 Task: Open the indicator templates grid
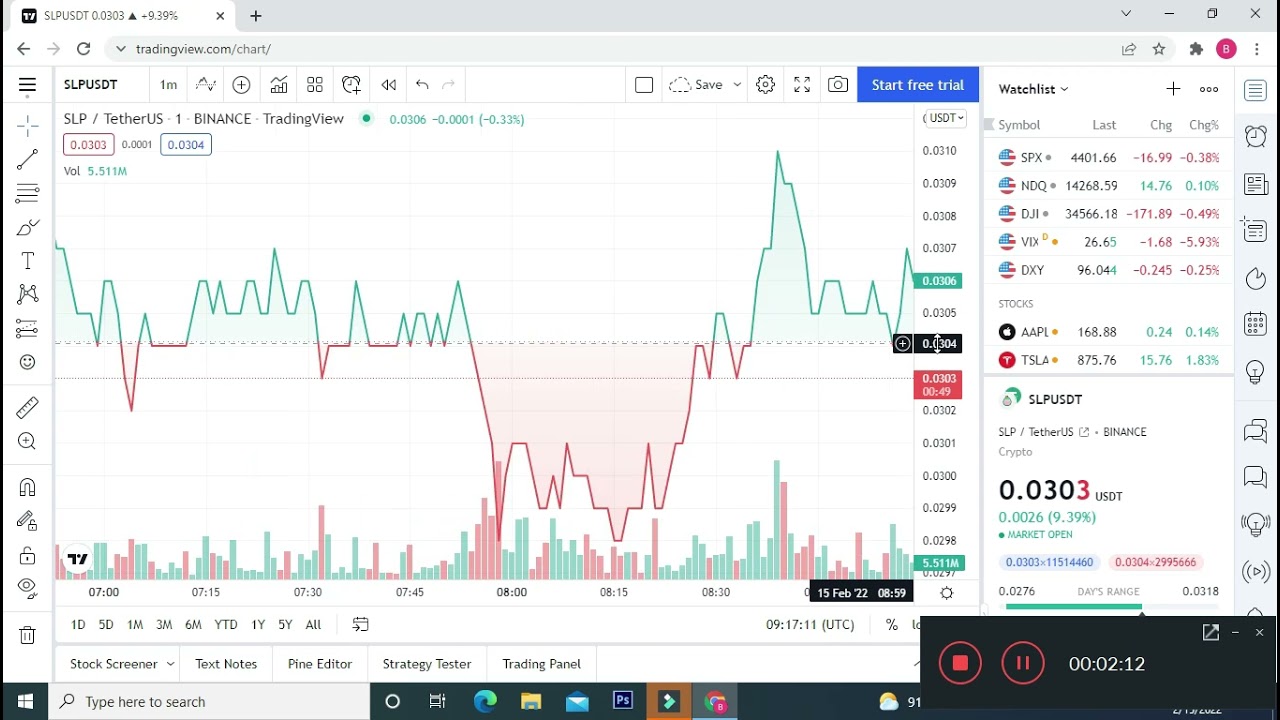click(x=315, y=85)
